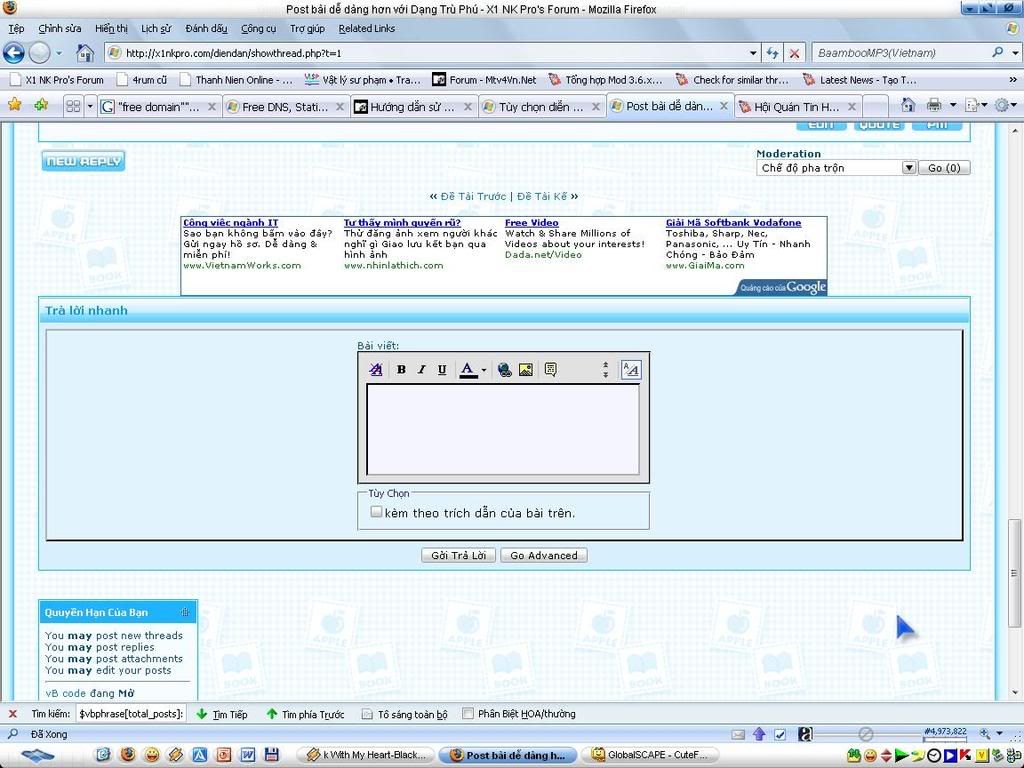This screenshot has width=1024, height=768.
Task: Click the Insert Image icon in the editor
Action: pos(525,370)
